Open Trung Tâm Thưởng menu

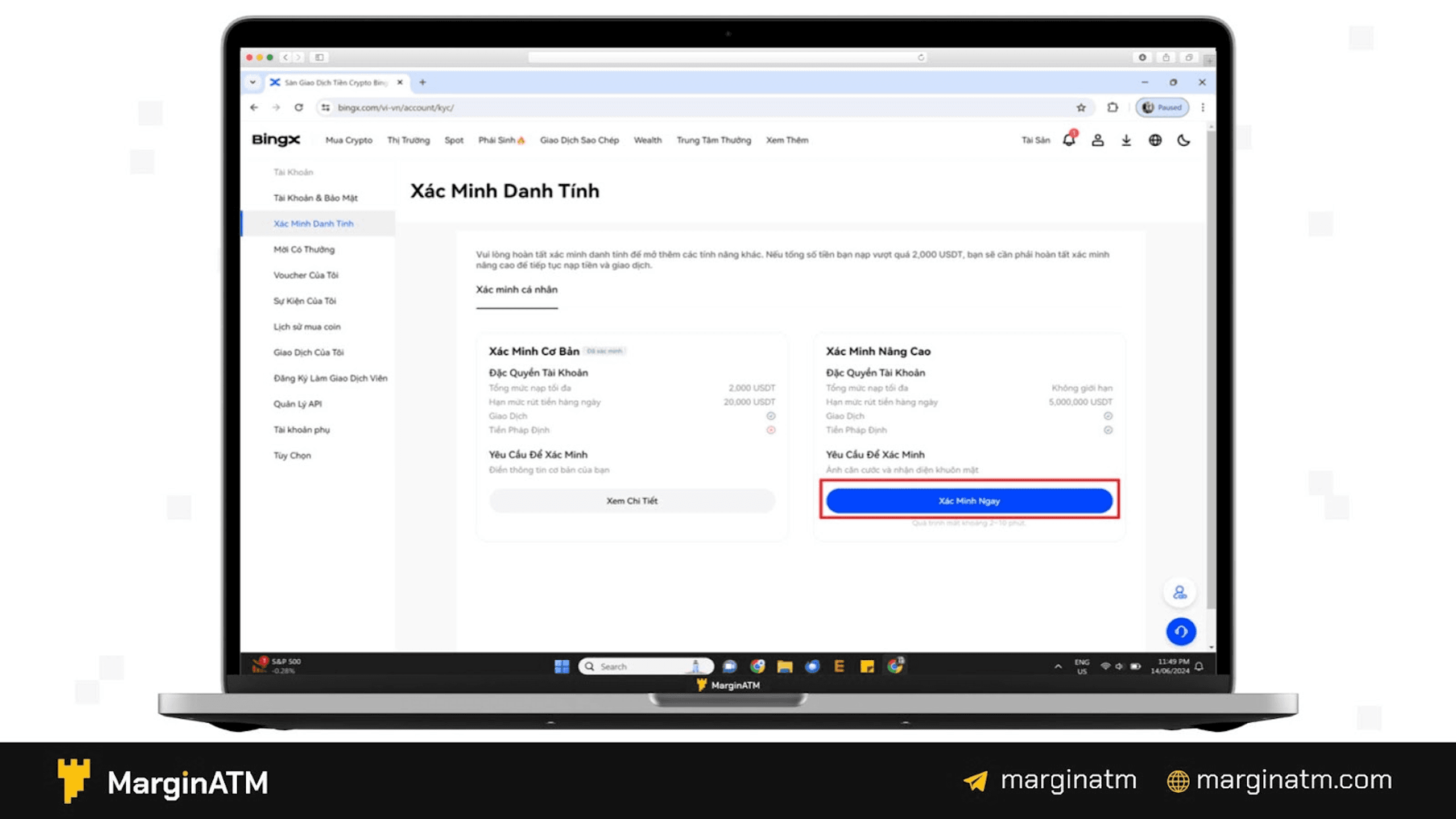pos(714,140)
